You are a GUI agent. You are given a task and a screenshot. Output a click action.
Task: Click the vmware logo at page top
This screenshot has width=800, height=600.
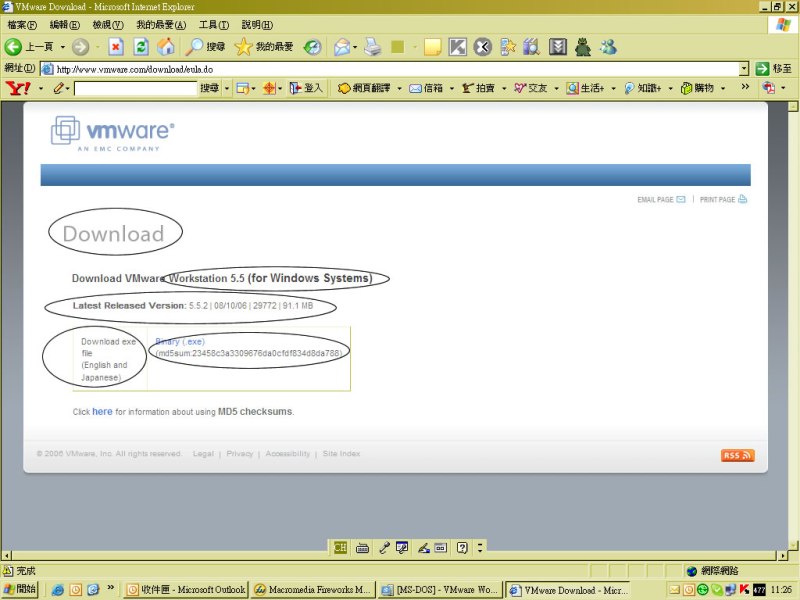113,134
